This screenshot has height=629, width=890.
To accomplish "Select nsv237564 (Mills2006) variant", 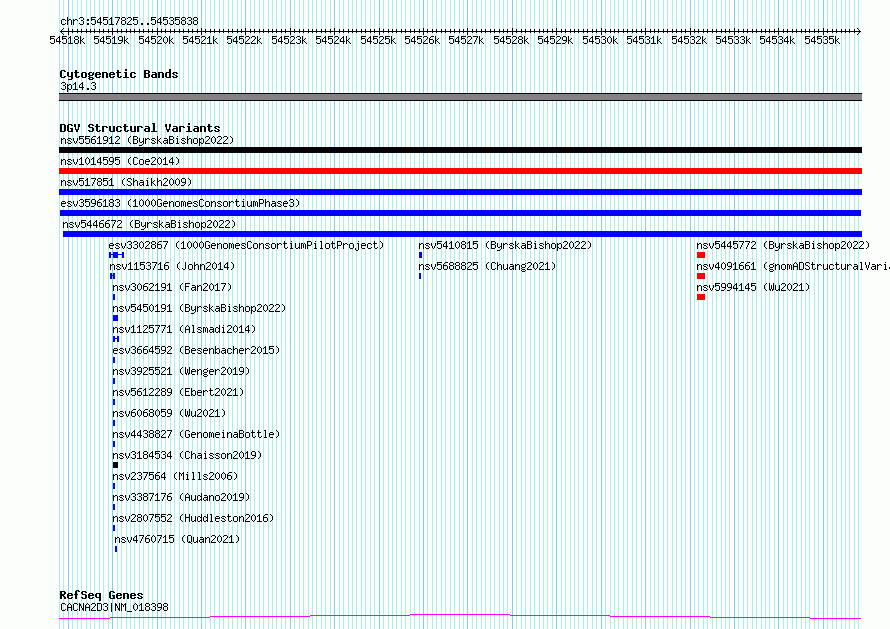I will point(175,476).
